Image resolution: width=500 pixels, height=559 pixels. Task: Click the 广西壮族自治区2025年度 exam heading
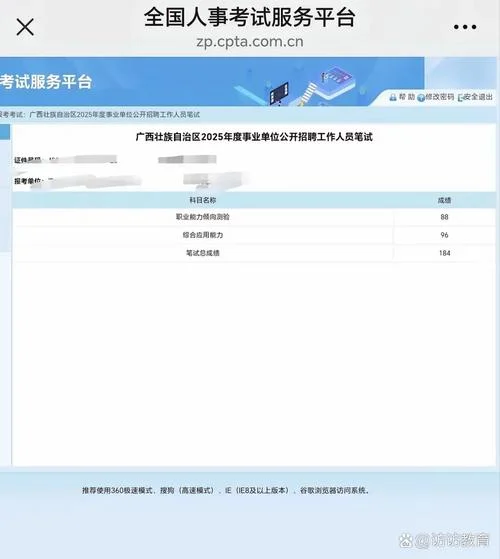(254, 137)
